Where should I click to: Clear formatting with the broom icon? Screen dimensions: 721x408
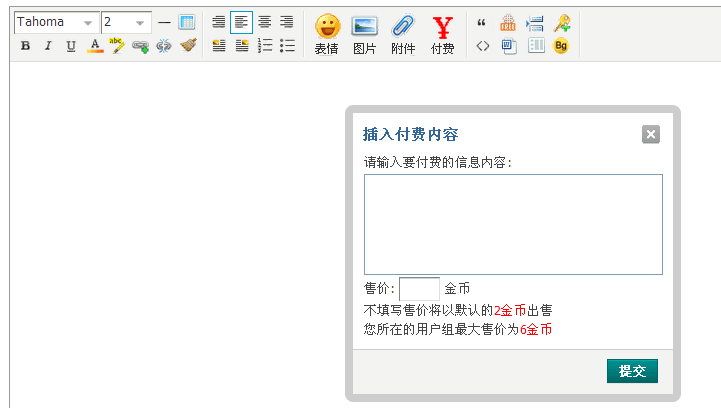[188, 45]
